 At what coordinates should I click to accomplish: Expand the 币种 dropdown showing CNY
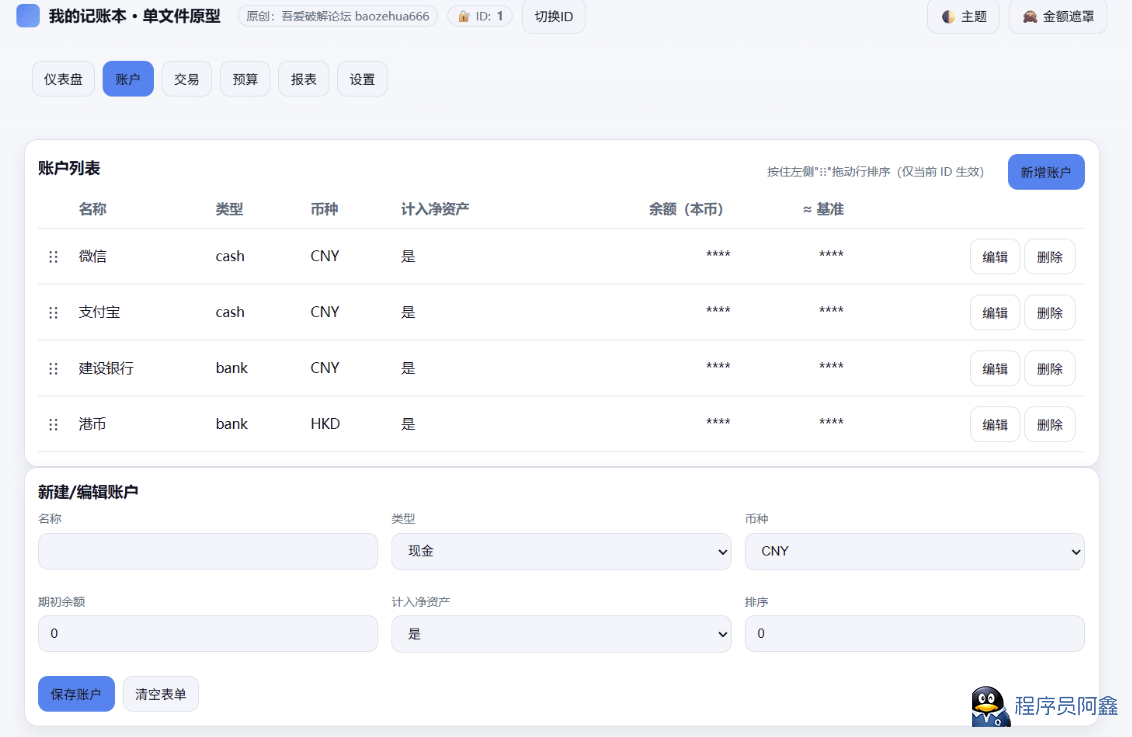tap(914, 551)
